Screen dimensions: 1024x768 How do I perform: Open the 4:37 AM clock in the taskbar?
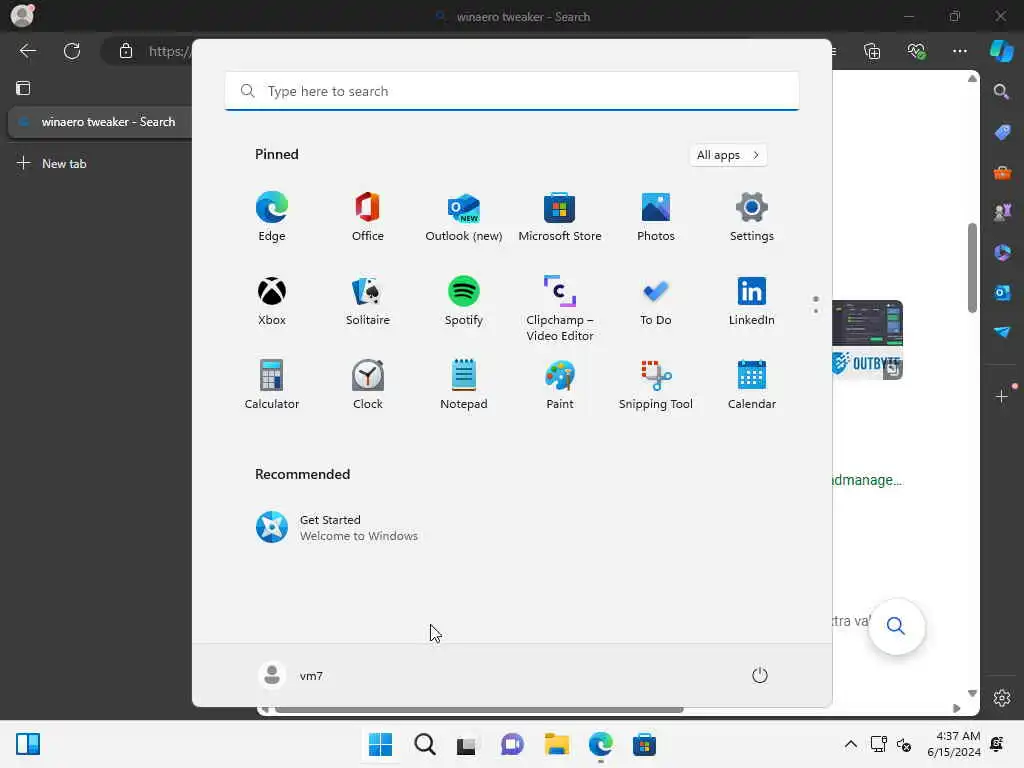[x=954, y=744]
